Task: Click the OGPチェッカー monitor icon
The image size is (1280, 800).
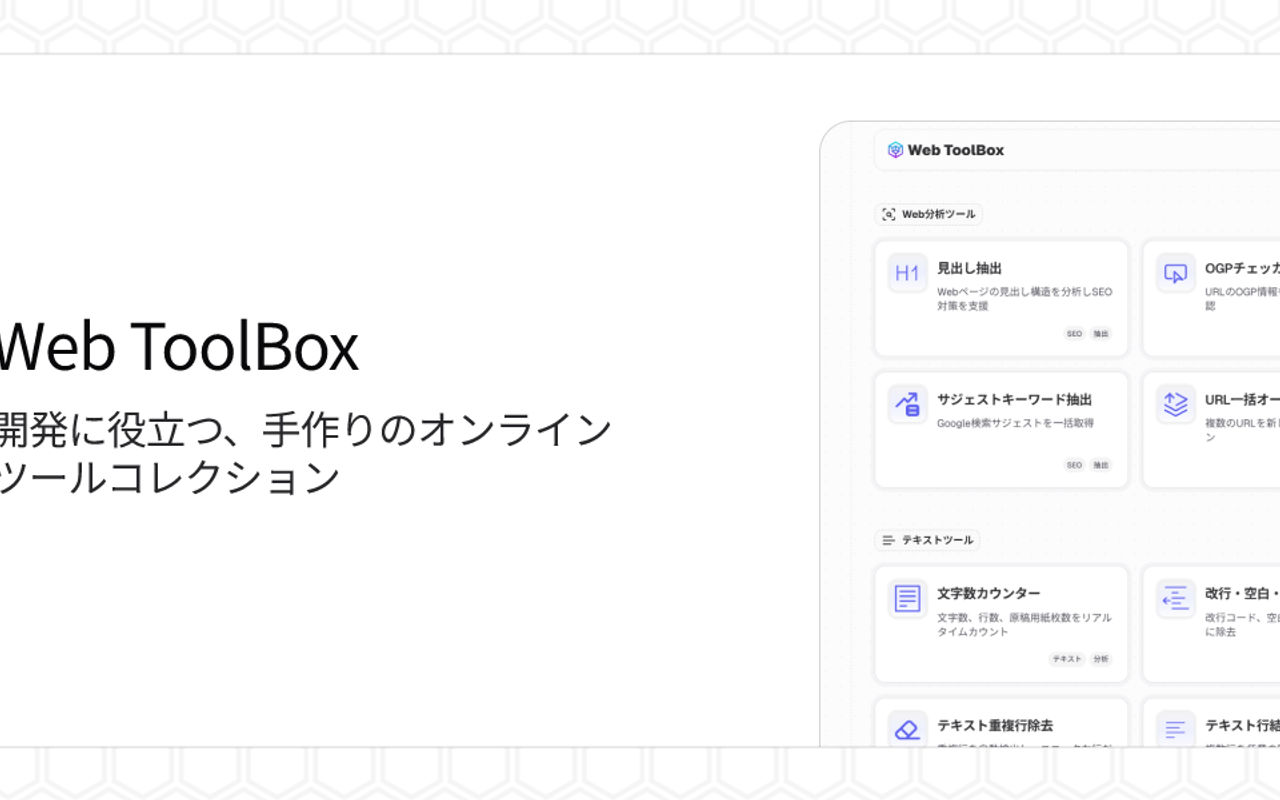Action: click(x=1175, y=273)
